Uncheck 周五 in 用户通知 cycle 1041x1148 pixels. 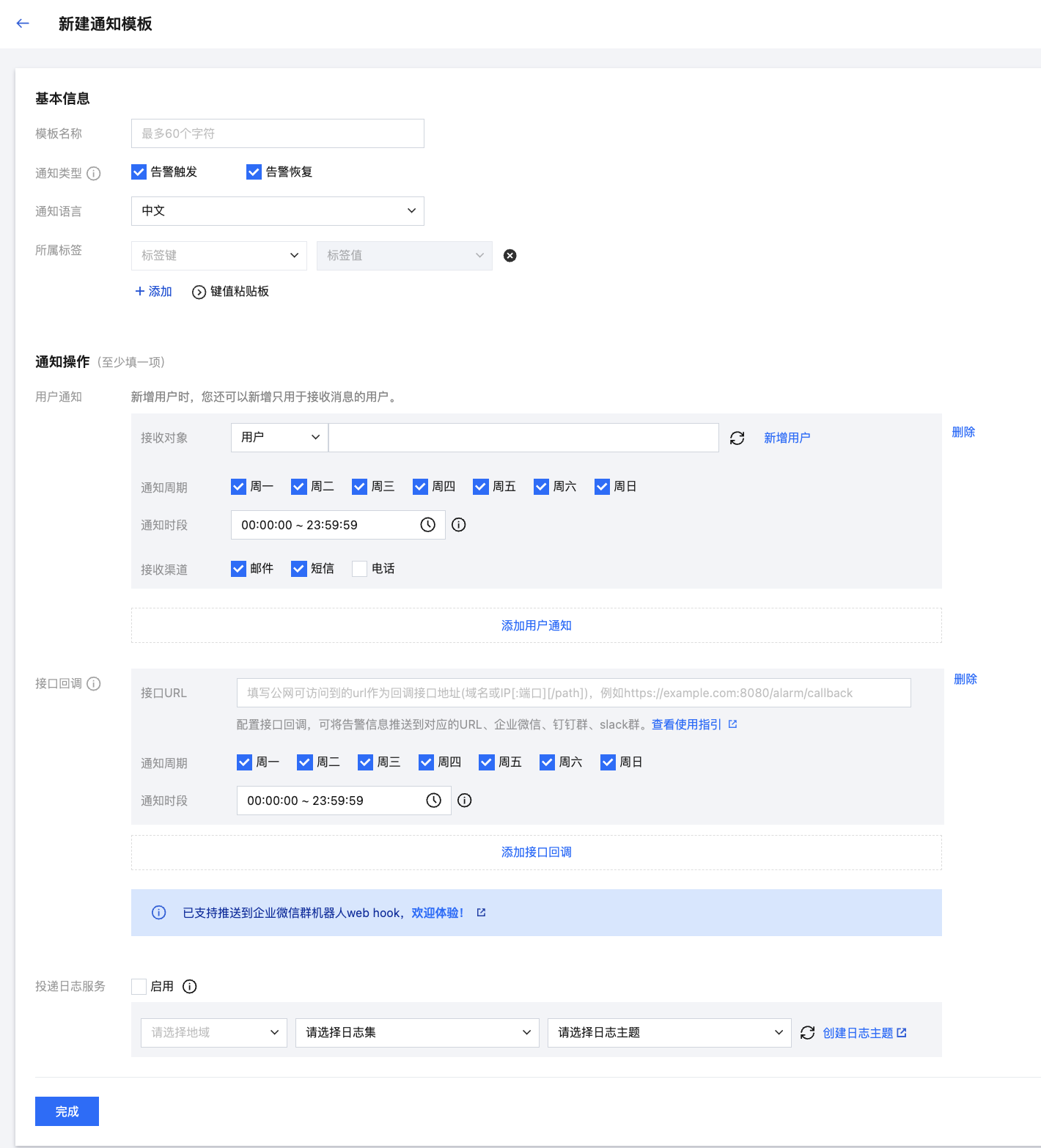pyautogui.click(x=481, y=487)
